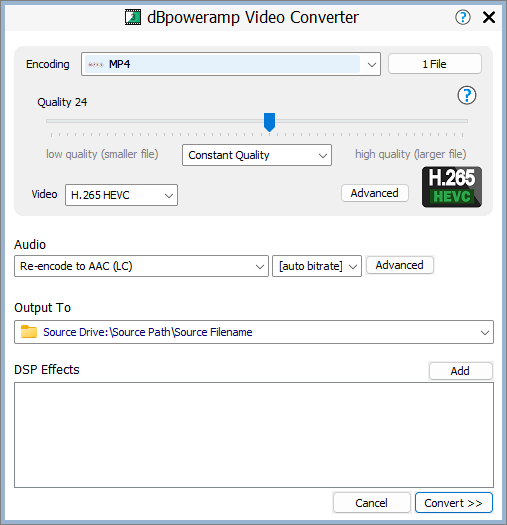Viewport: 507px width, 525px height.
Task: Click the Output To heading
Action: click(x=43, y=308)
